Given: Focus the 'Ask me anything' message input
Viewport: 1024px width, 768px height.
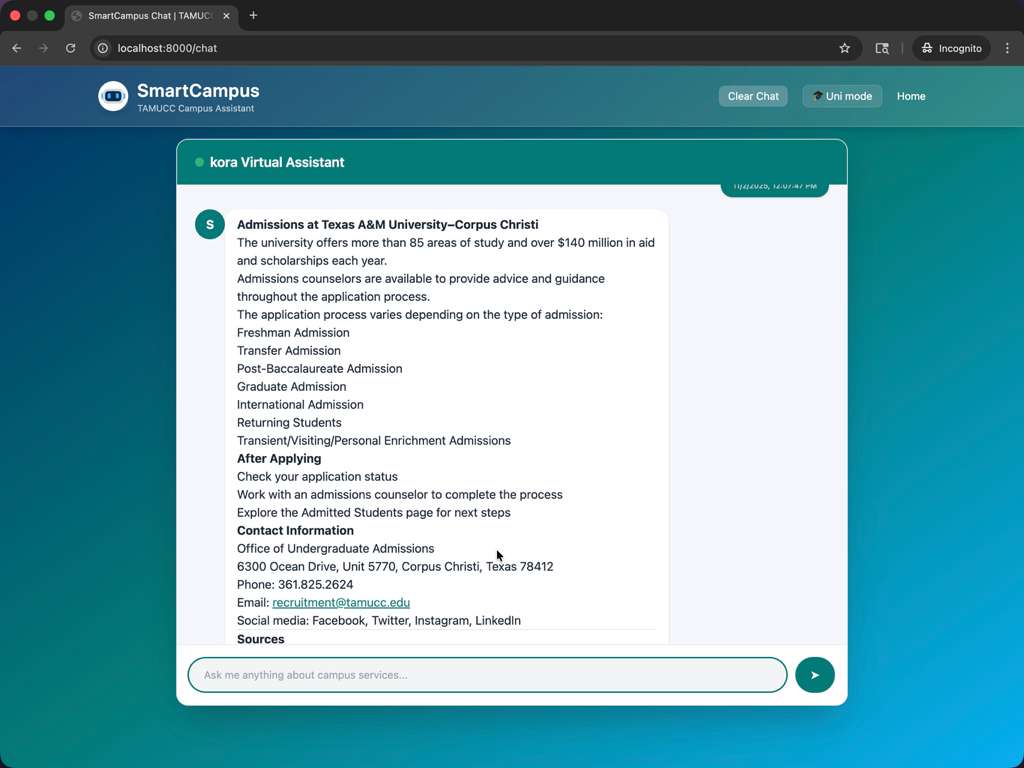Looking at the screenshot, I should click(487, 675).
